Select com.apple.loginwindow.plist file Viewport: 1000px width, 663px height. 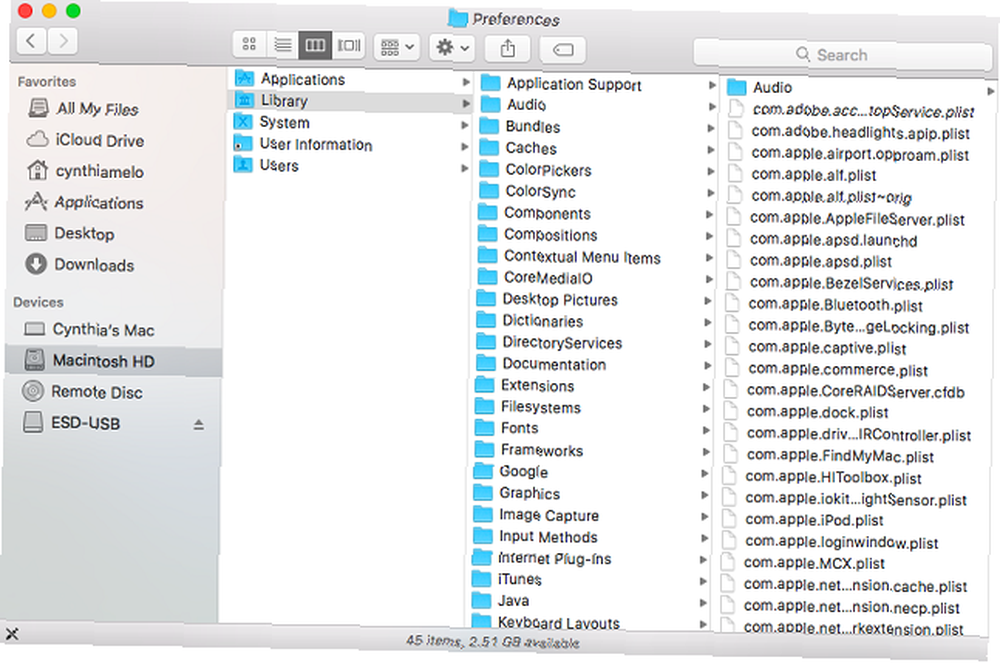830,543
